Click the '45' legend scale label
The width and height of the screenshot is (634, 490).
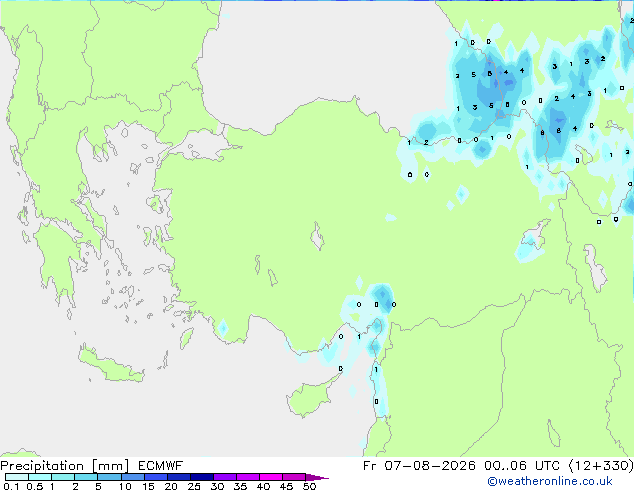point(286,486)
